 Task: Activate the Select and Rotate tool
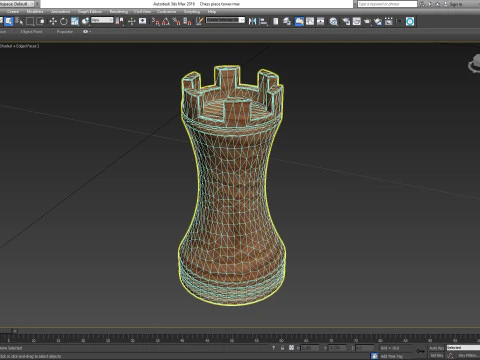(64, 21)
